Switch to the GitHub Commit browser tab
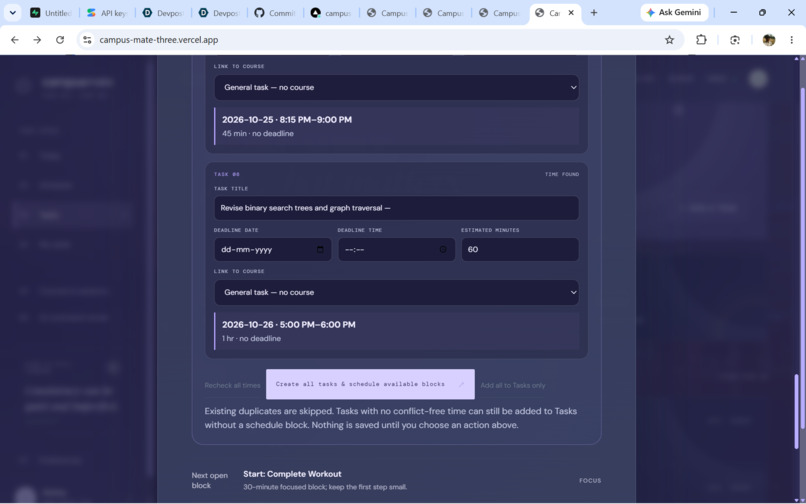This screenshot has width=806, height=504. 275,13
